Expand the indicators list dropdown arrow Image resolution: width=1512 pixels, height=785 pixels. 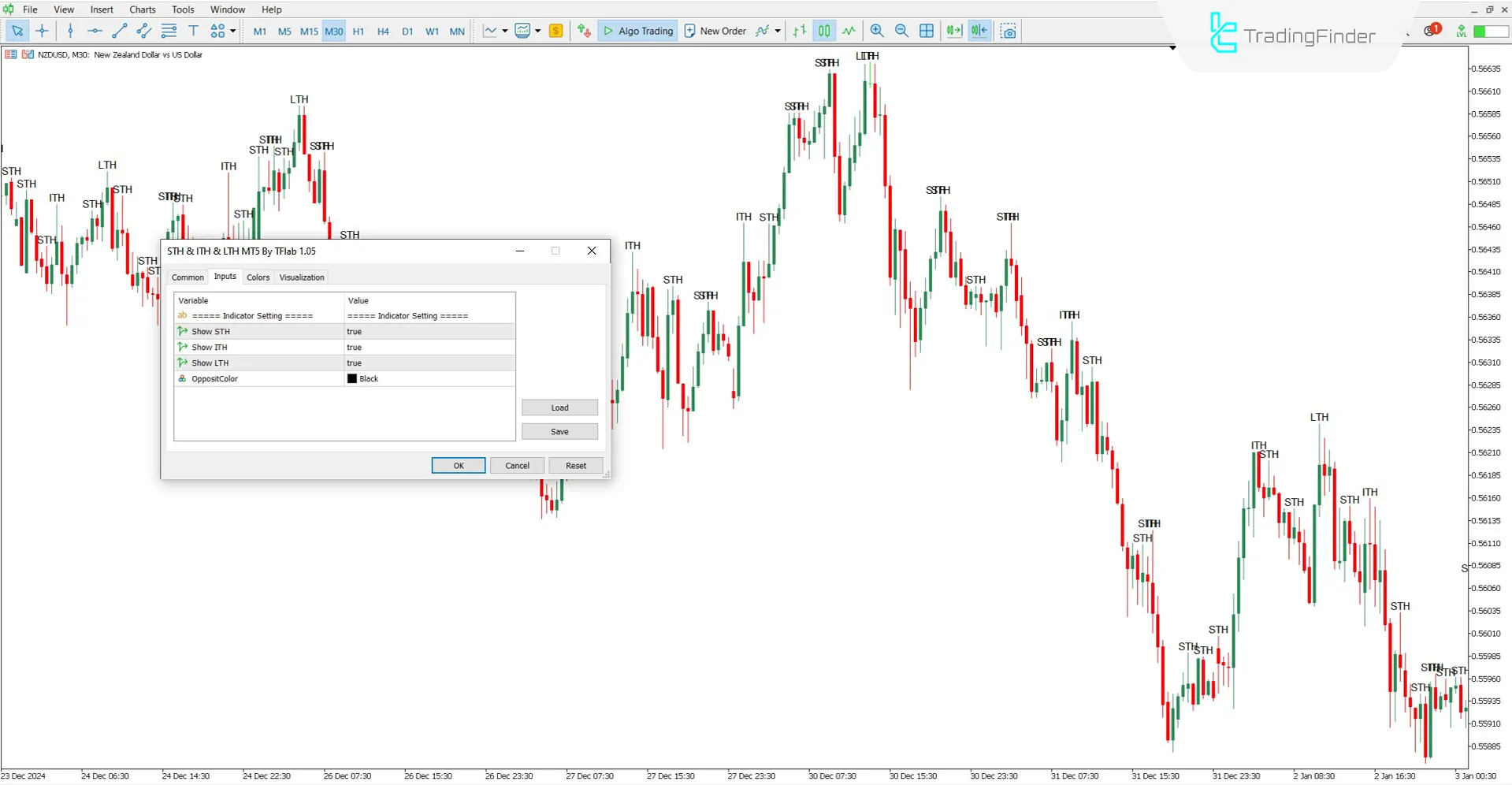click(x=538, y=31)
